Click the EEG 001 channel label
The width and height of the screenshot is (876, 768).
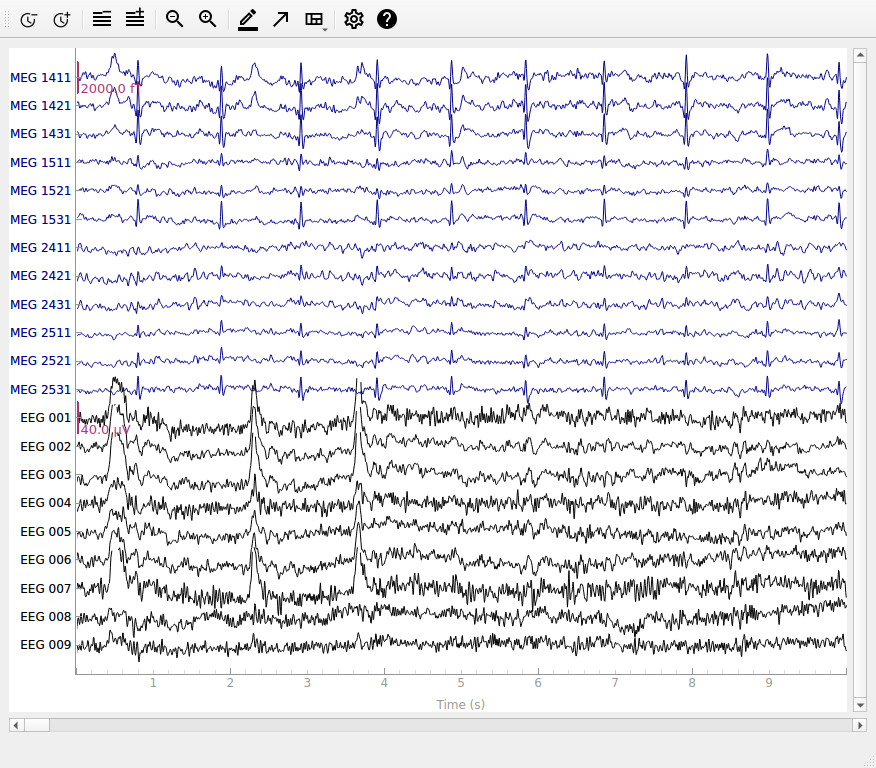pos(45,418)
